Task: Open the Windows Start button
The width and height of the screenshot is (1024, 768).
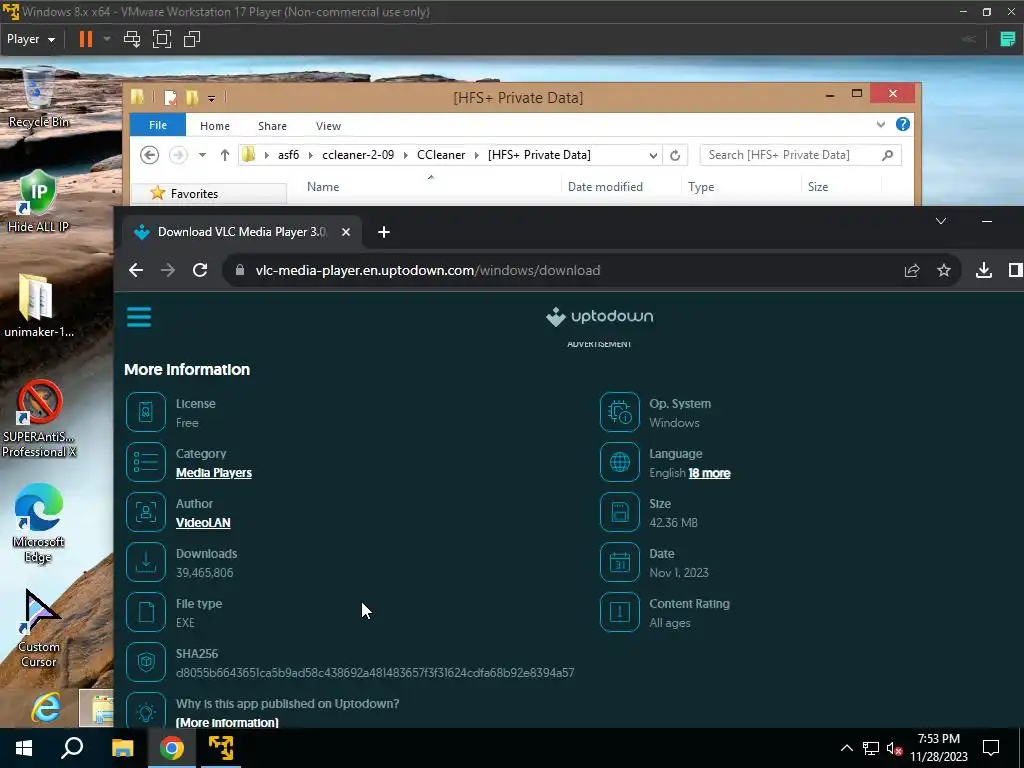Action: 24,748
